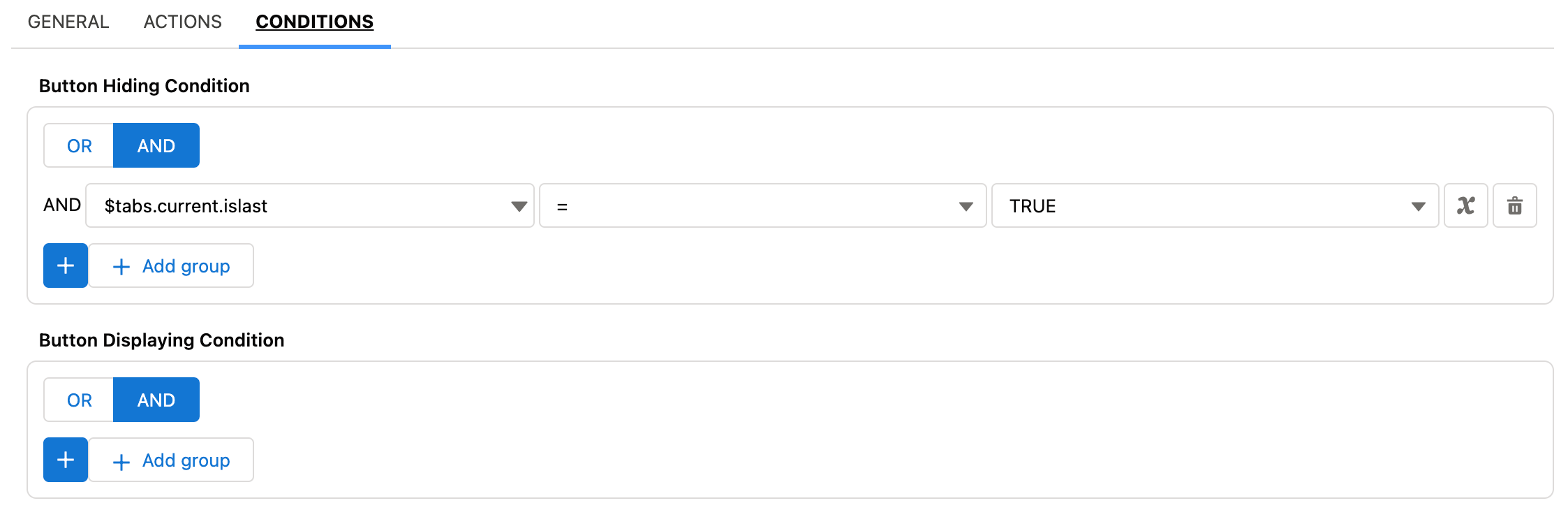Click the fx symbol after the TRUE dropdown
Image resolution: width=1568 pixels, height=517 pixels.
point(1466,205)
